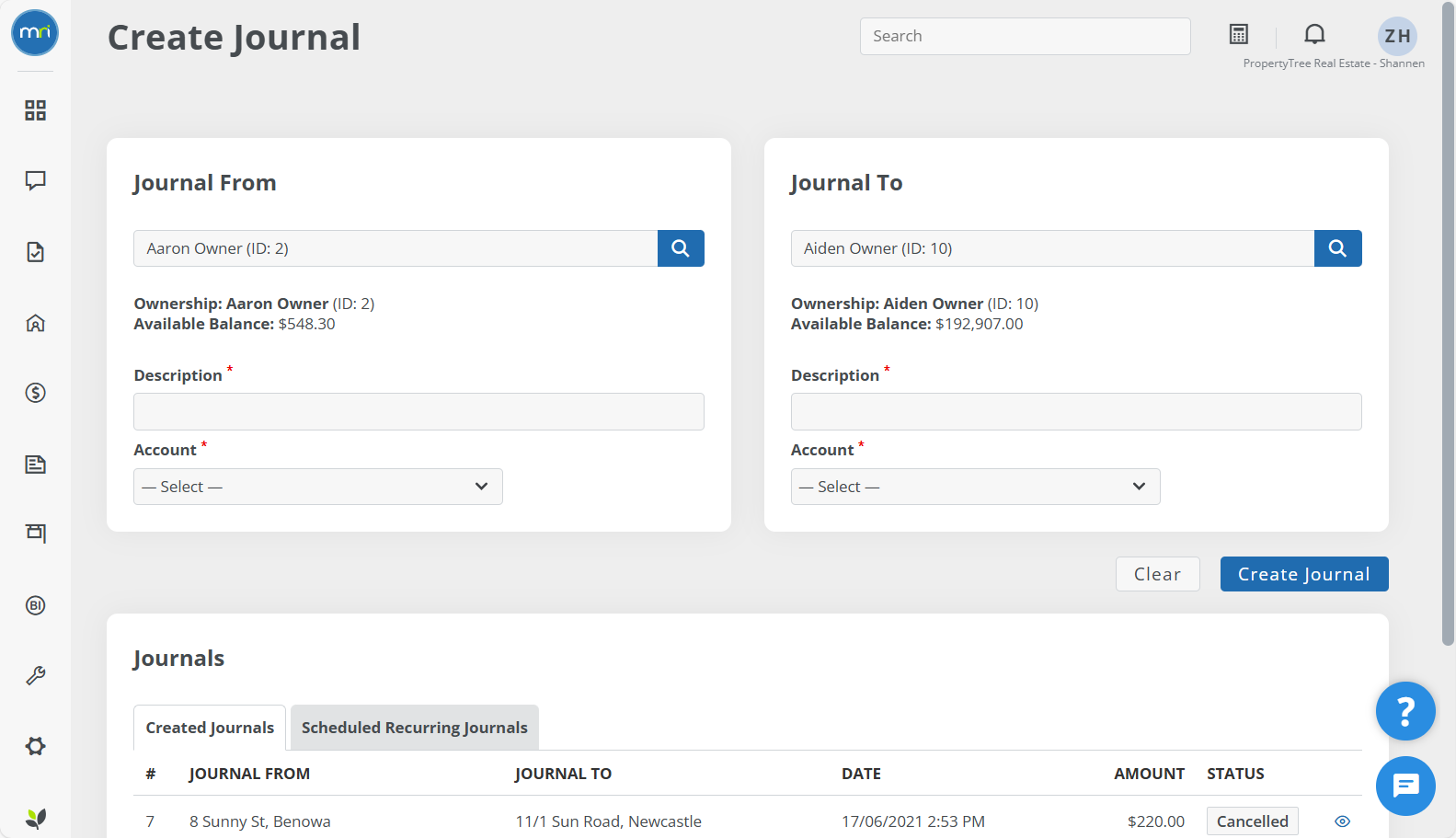Viewport: 1456px width, 838px height.
Task: Click the Aaron Owner (ID: 2) ownership field
Action: tap(396, 248)
